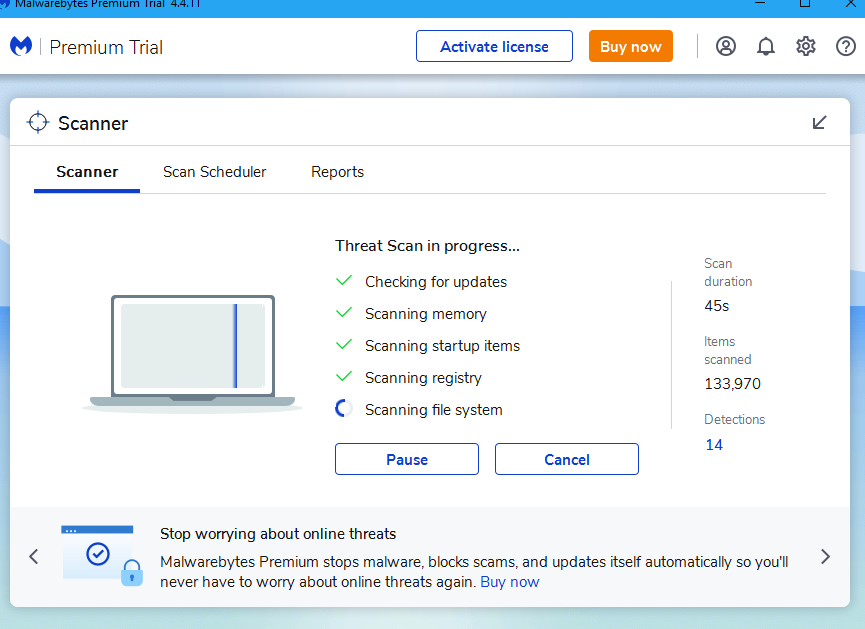Show next promo with right chevron
The image size is (865, 629).
click(x=825, y=556)
